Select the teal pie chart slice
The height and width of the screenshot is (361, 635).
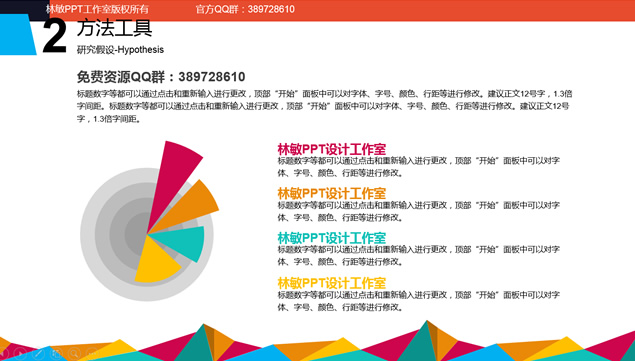click(x=184, y=242)
